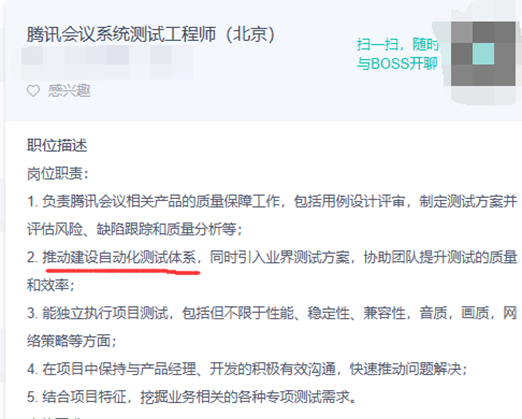Click the first duty line about 质量保障工作
Viewport: 522px width, 419px height.
click(272, 201)
